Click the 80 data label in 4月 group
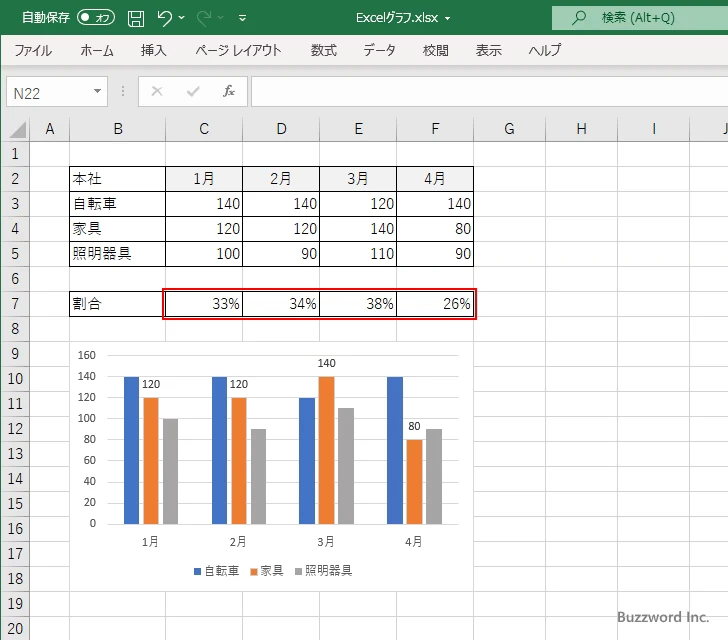728x640 pixels. click(x=414, y=426)
